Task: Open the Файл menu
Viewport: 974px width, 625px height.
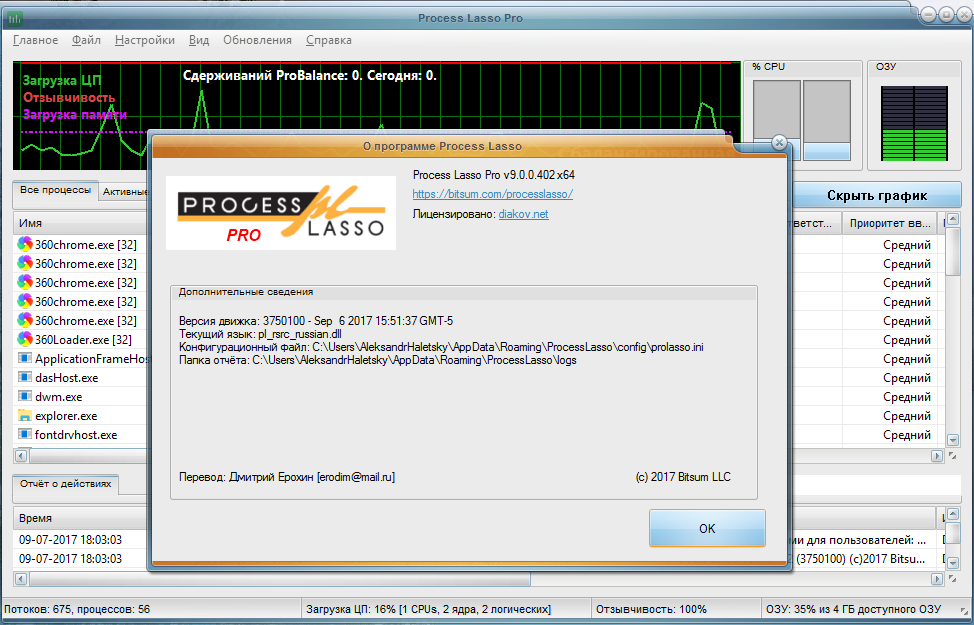Action: [x=86, y=40]
